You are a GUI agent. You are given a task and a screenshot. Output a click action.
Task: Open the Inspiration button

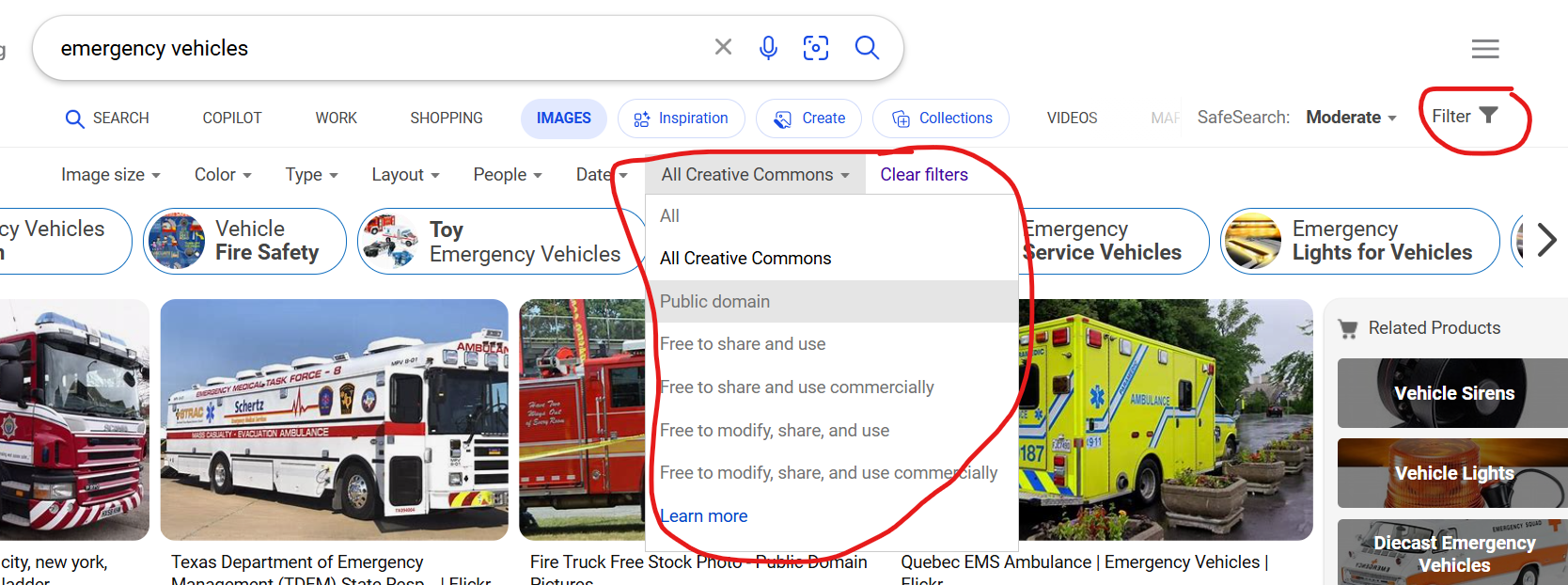682,119
